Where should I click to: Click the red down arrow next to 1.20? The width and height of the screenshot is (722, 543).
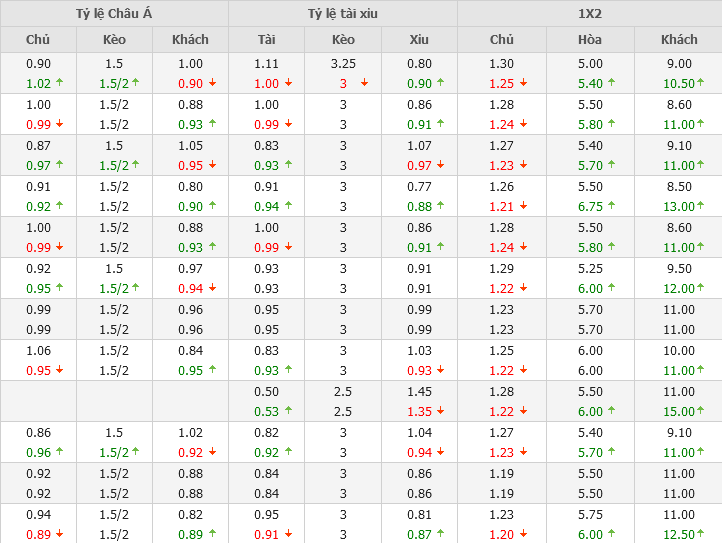tap(524, 535)
